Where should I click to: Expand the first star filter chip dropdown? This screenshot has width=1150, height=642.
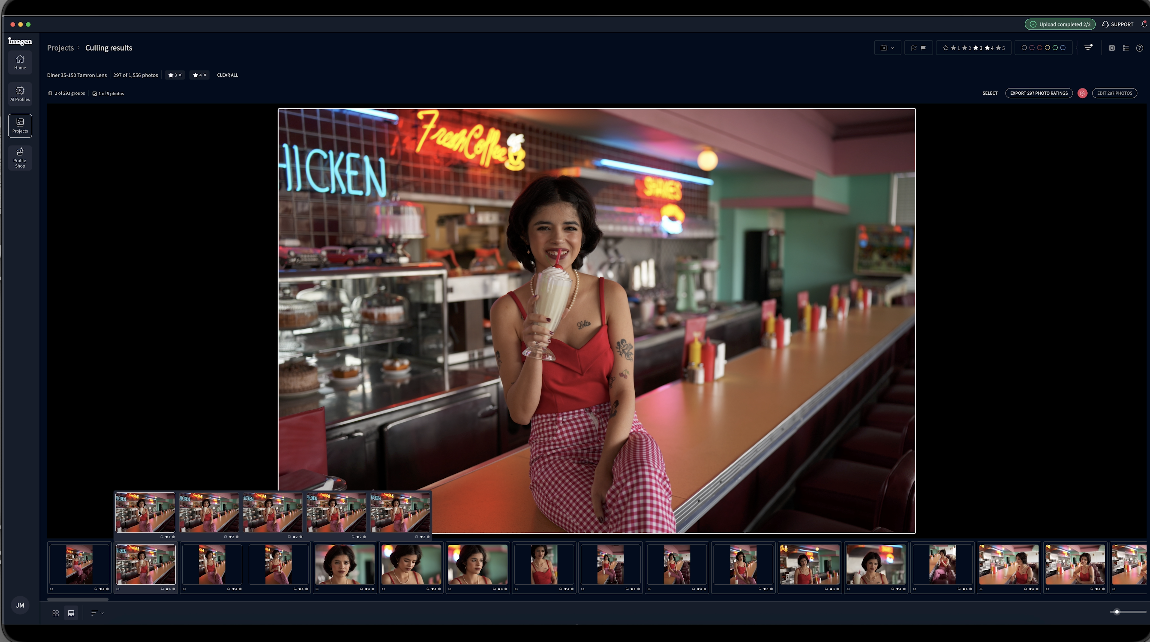point(174,75)
